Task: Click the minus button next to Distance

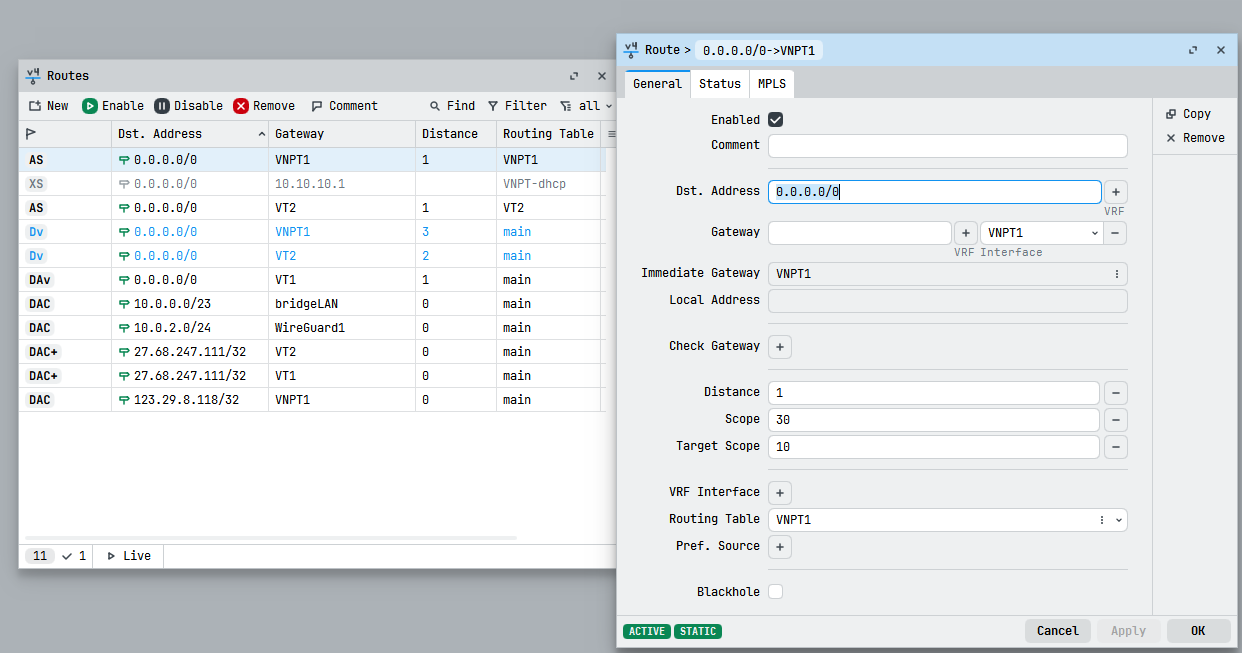Action: pos(1116,393)
